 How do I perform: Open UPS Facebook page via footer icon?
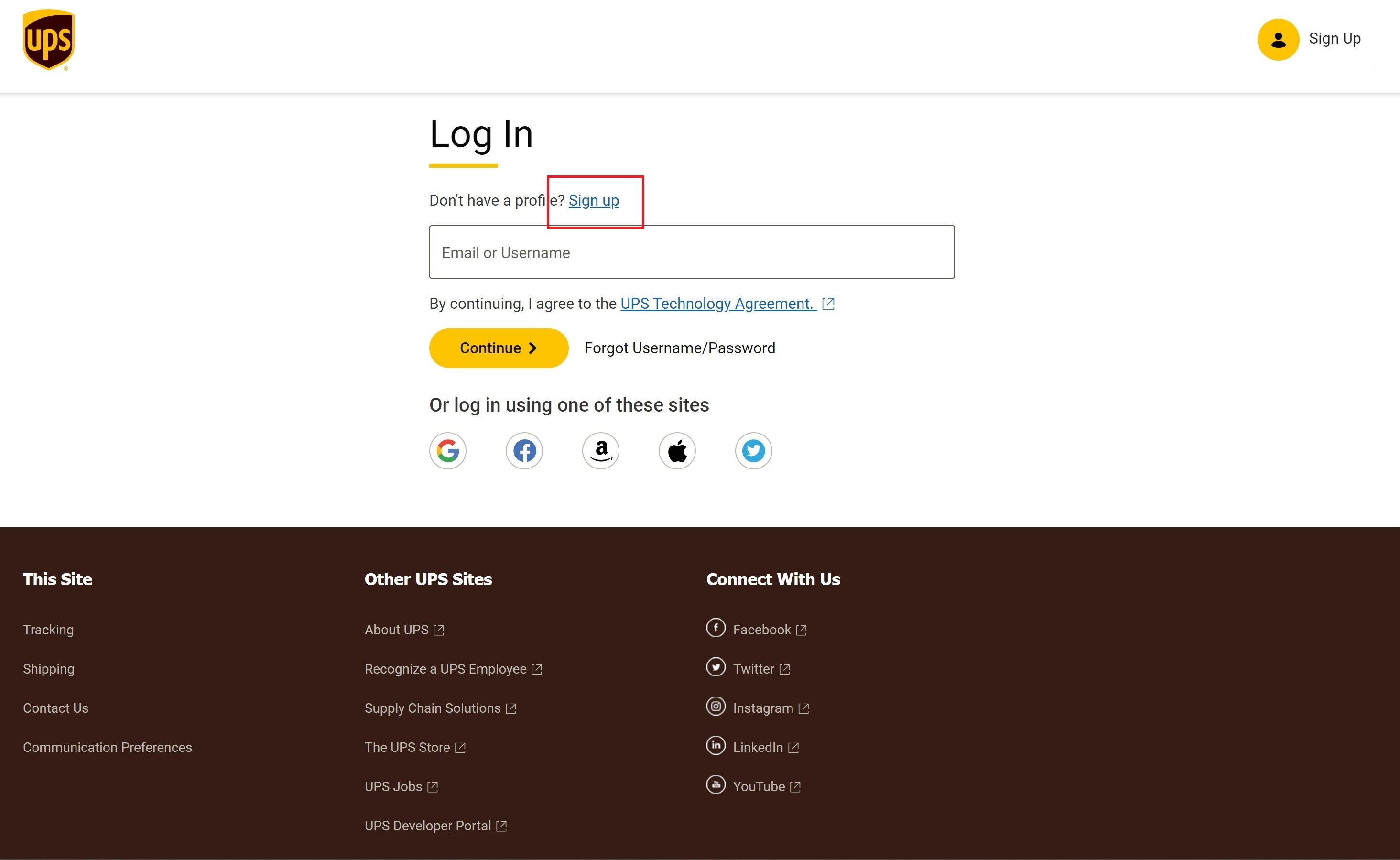[x=716, y=628]
